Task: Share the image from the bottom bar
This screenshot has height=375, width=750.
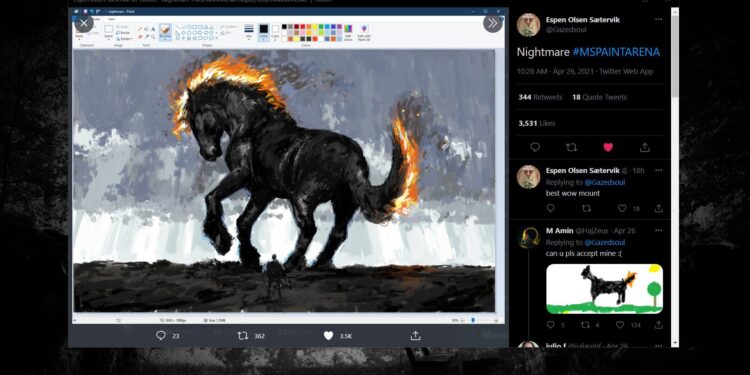Action: (416, 336)
